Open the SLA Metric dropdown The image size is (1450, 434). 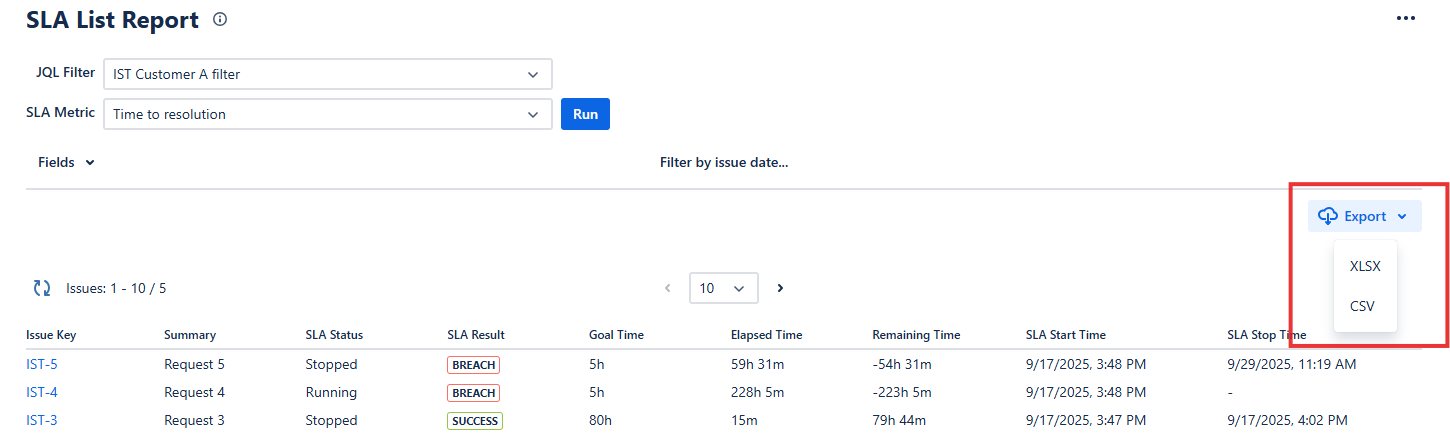click(x=328, y=114)
